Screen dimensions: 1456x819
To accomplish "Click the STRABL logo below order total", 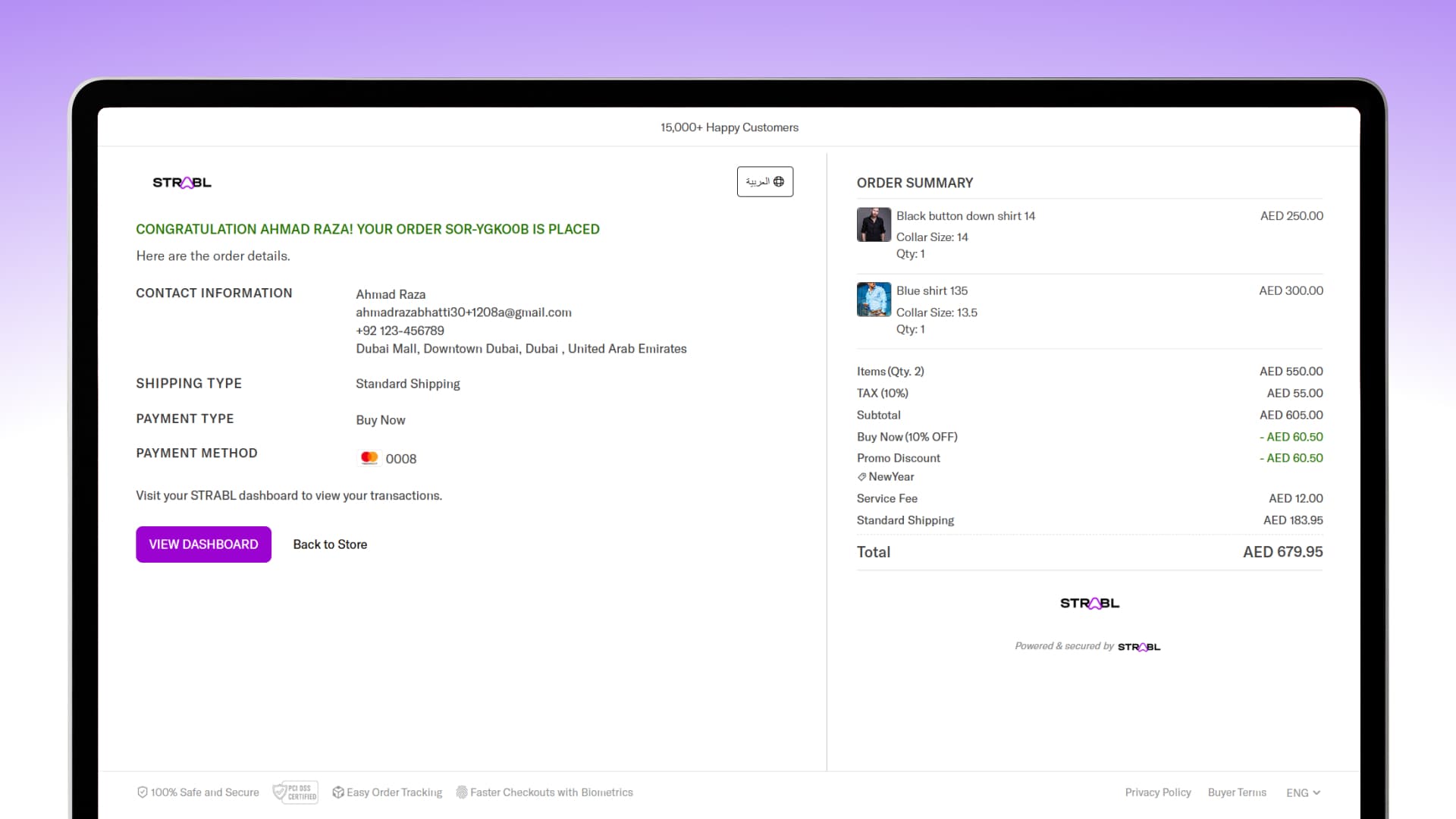I will click(x=1089, y=604).
